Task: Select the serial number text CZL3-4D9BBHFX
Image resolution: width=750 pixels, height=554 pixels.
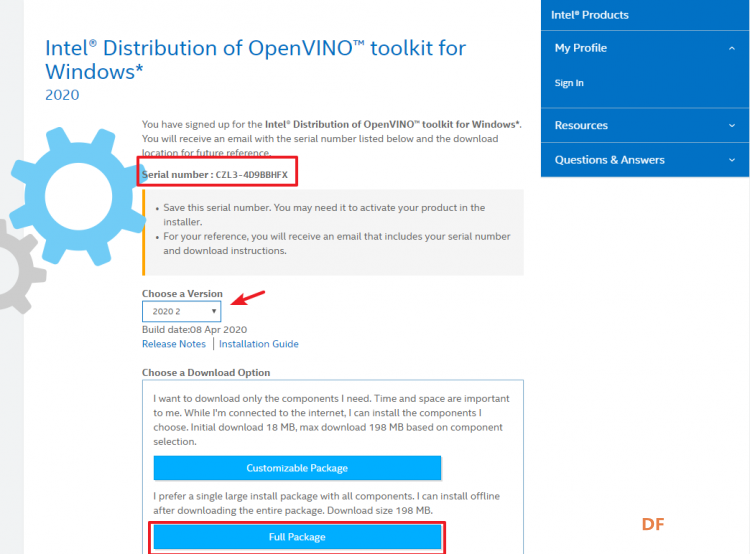Action: point(252,175)
